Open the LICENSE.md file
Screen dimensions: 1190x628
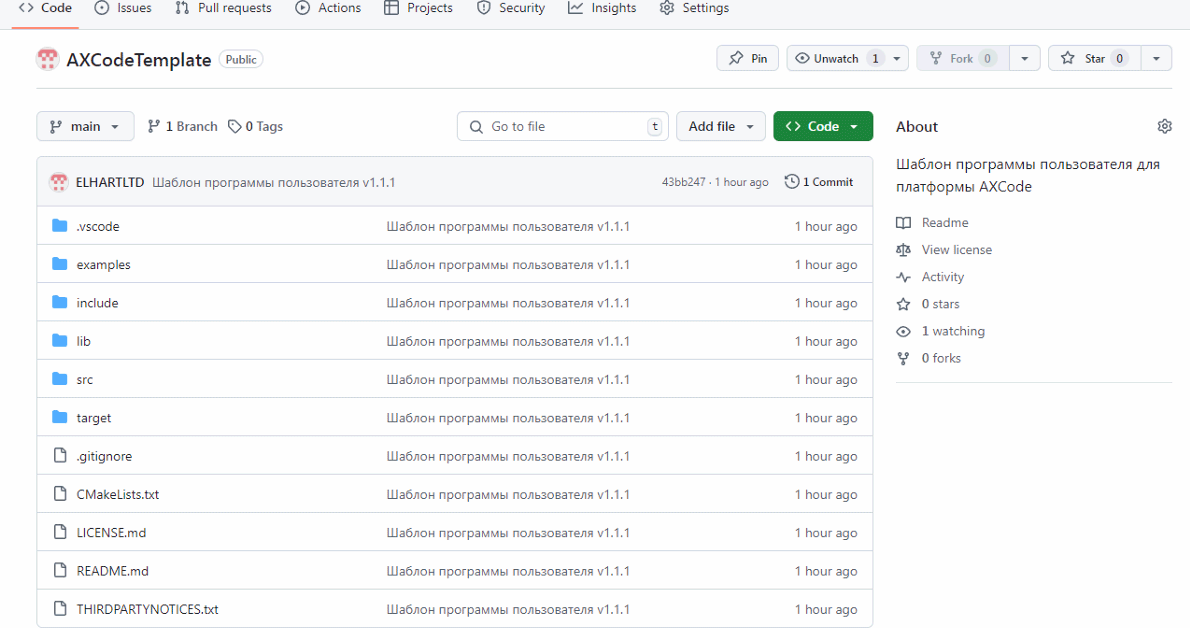click(x=112, y=532)
